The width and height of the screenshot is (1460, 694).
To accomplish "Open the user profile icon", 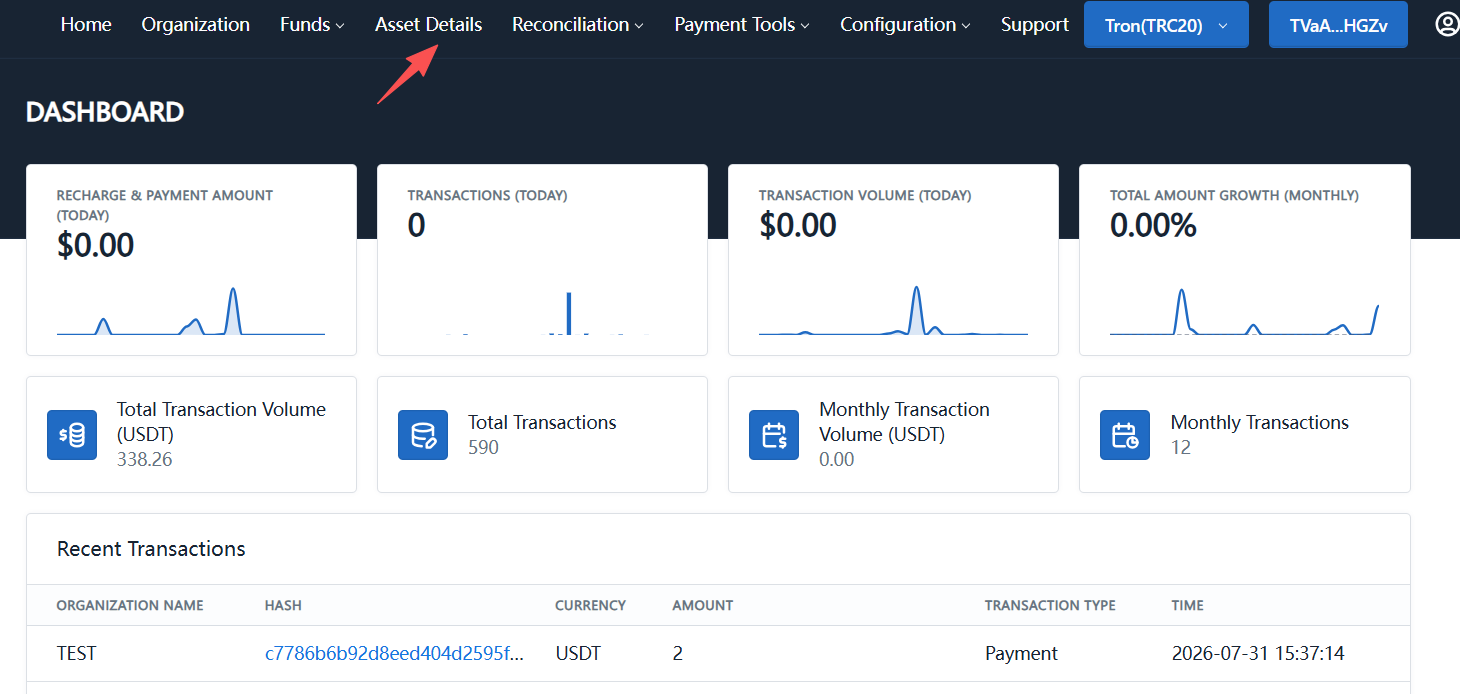I will [1447, 24].
